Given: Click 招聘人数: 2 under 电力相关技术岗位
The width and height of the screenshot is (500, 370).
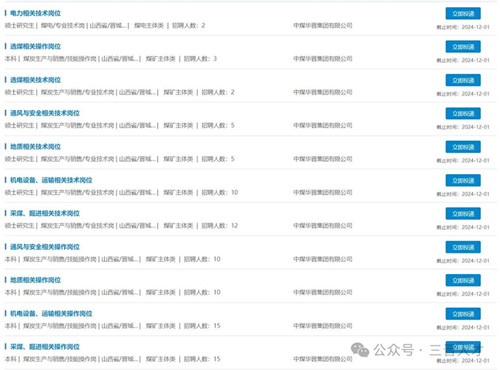Looking at the screenshot, I should 189,25.
